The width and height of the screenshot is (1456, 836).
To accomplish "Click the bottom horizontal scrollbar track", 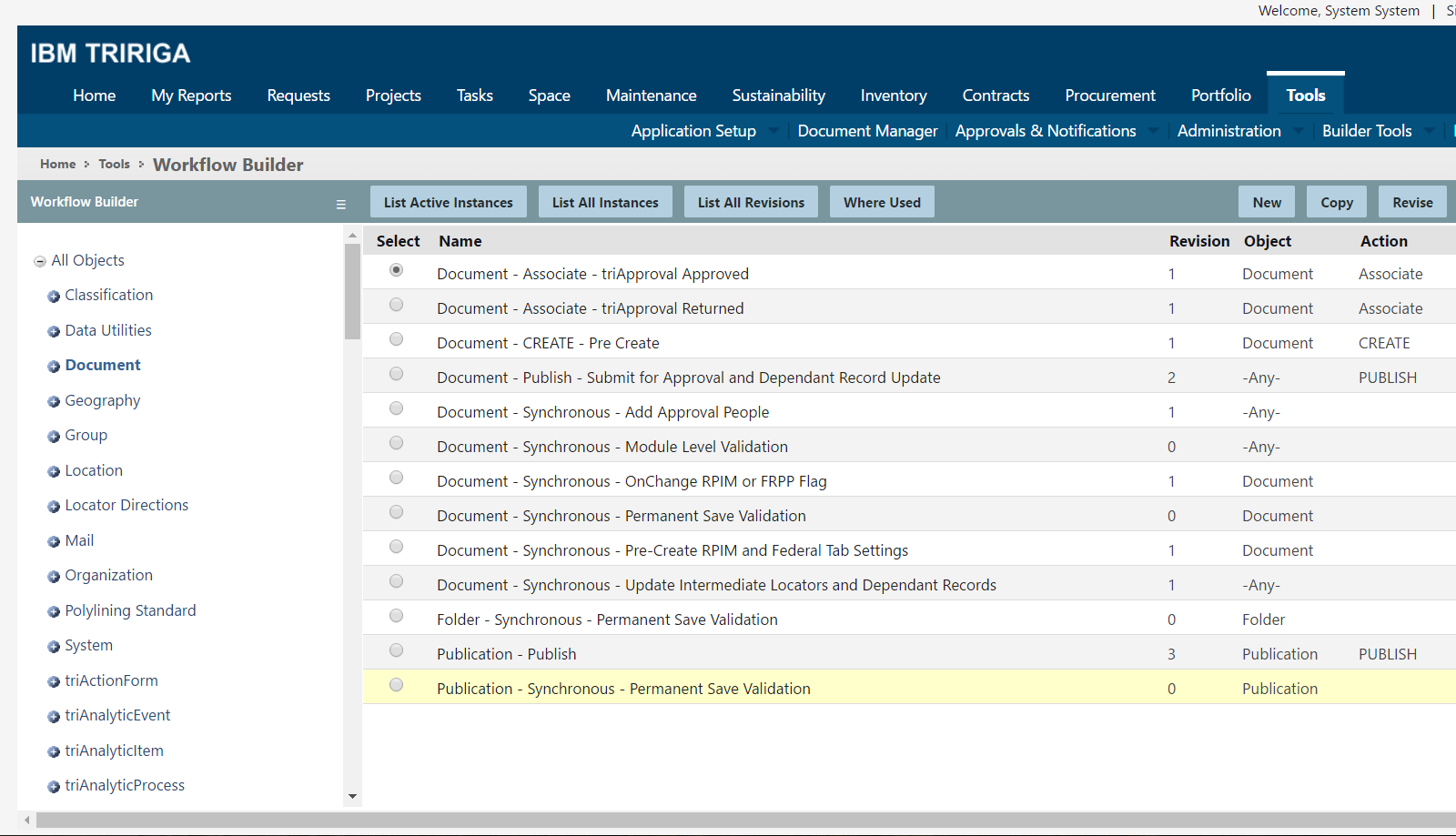I will 746,820.
